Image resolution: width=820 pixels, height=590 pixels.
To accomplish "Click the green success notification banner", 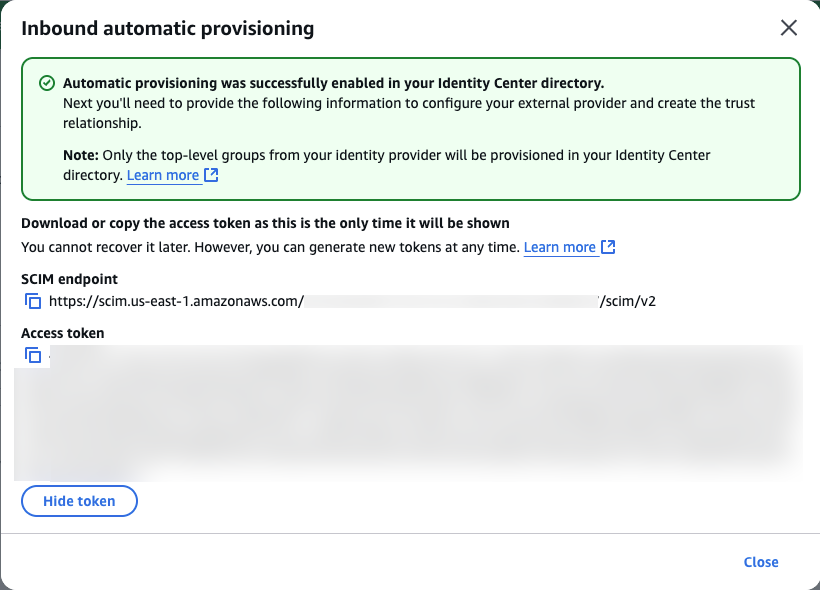I will click(x=410, y=128).
